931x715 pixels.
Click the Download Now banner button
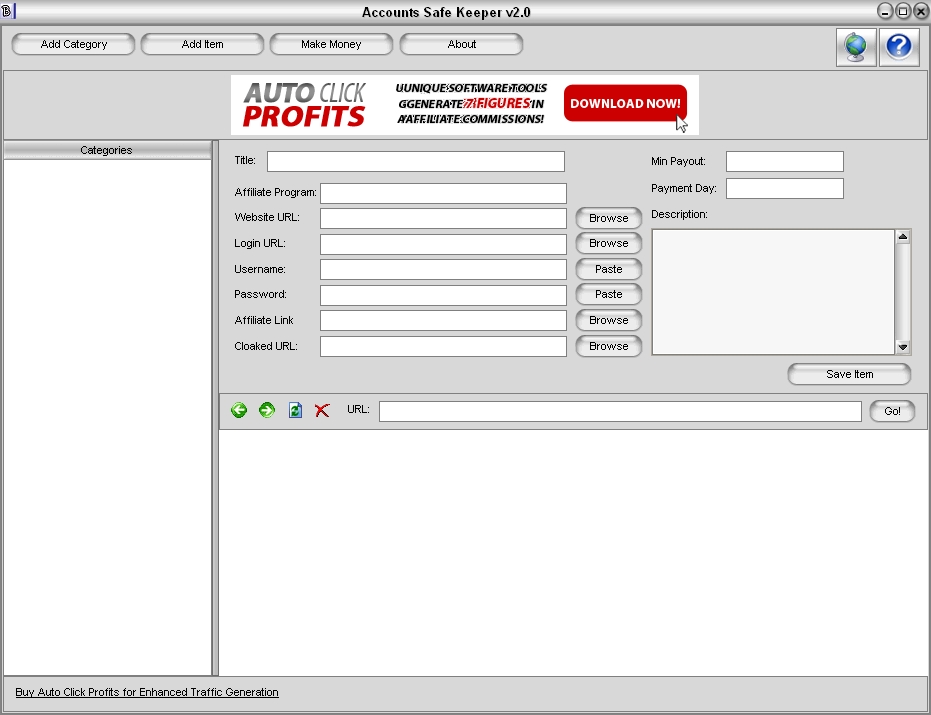pos(625,103)
